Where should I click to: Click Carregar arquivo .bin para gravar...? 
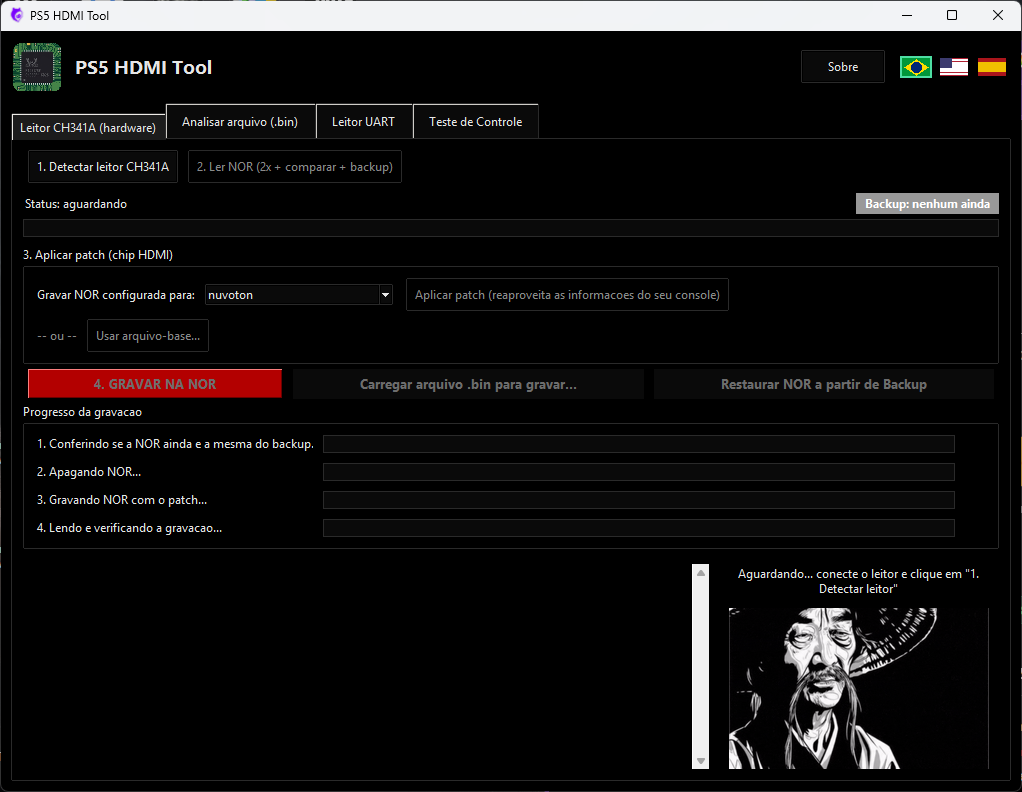[x=468, y=384]
